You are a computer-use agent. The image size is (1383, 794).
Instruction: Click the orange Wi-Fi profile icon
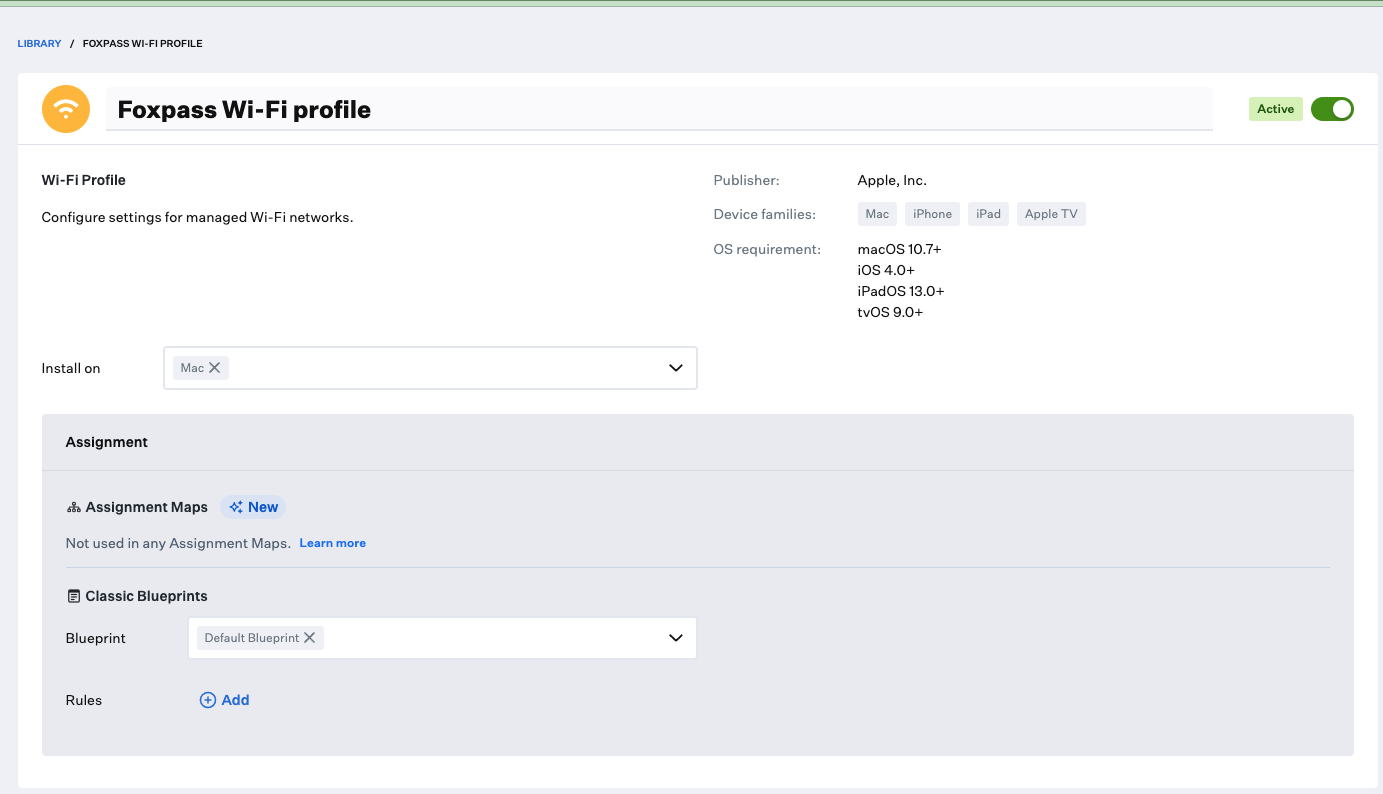[x=66, y=108]
